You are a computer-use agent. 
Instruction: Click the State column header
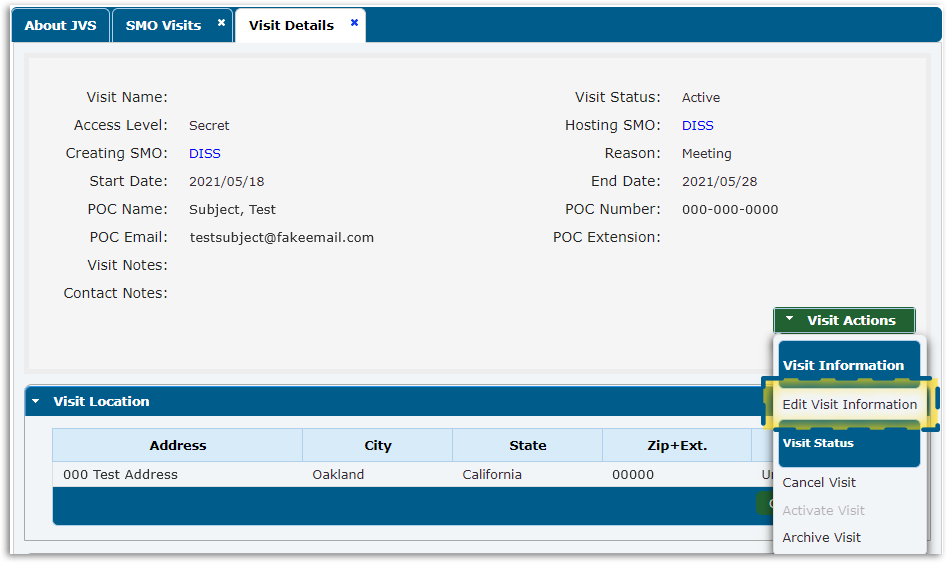(527, 445)
